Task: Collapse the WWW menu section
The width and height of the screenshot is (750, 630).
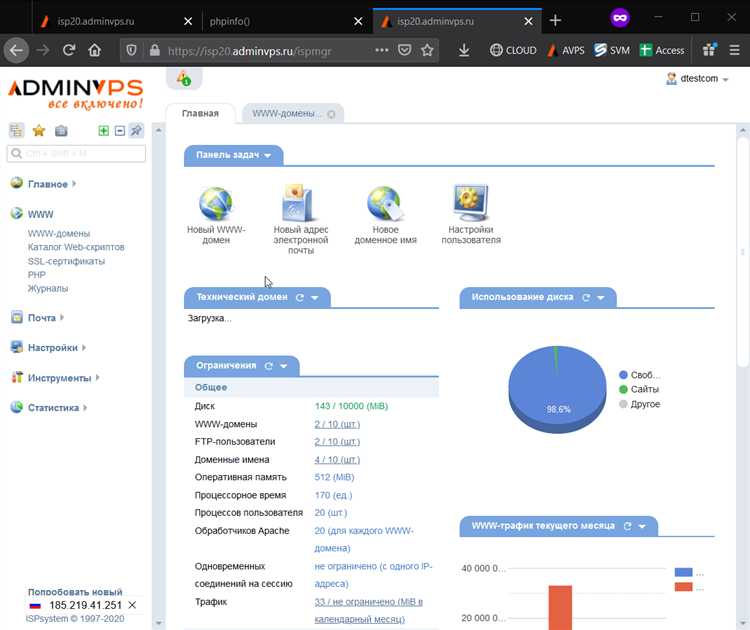Action: point(40,214)
